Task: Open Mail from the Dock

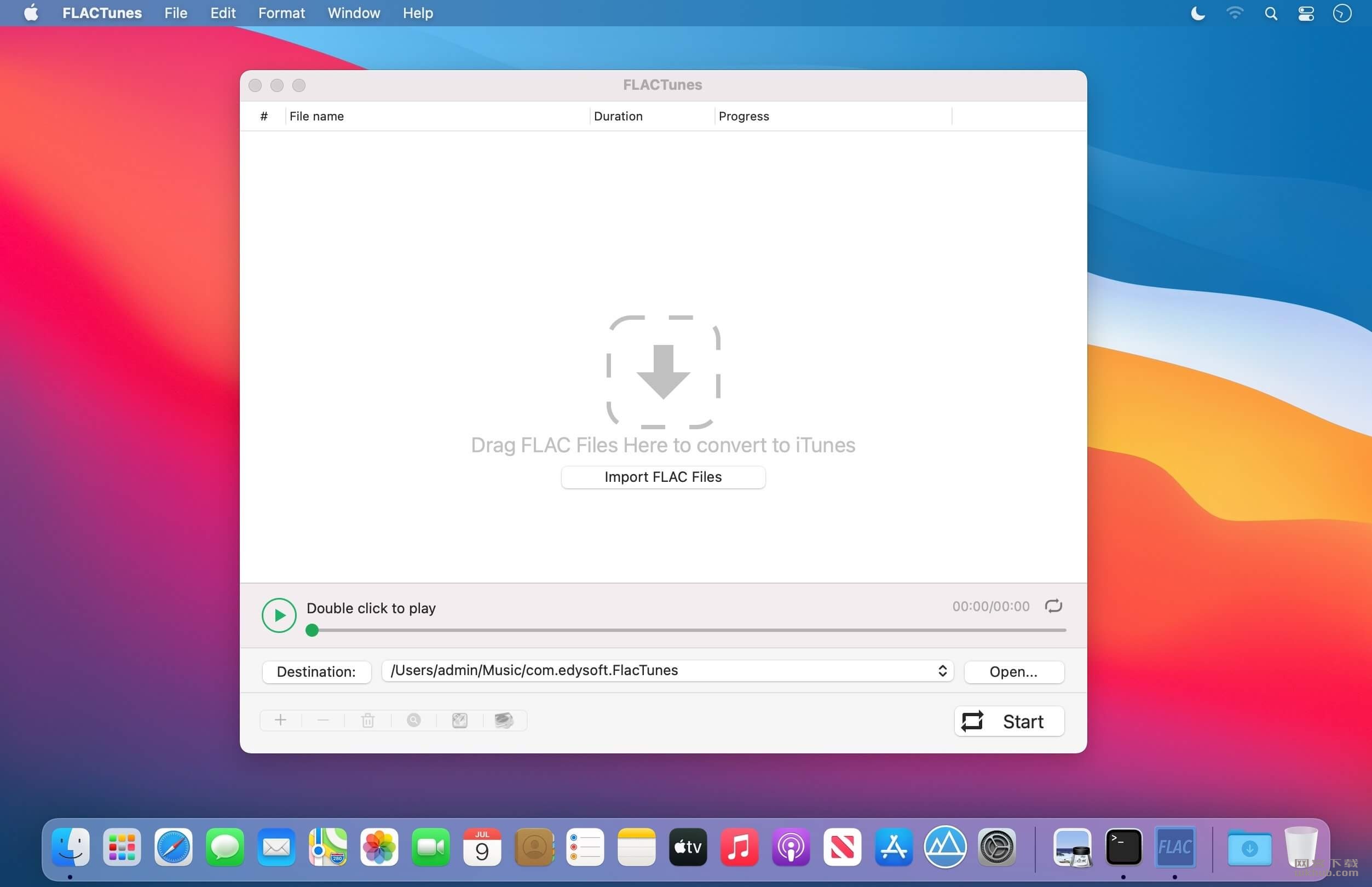Action: (x=276, y=846)
